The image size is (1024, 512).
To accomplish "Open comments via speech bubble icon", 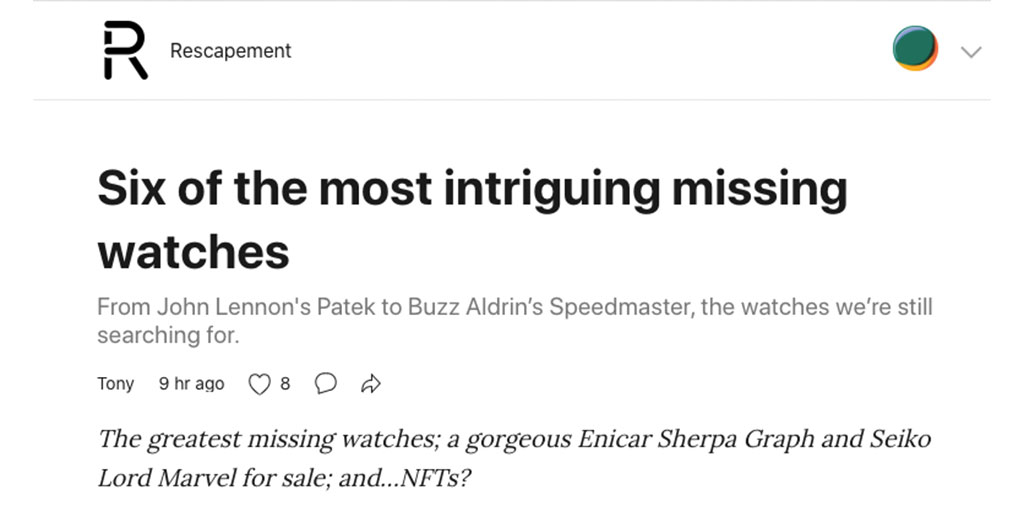I will (325, 384).
